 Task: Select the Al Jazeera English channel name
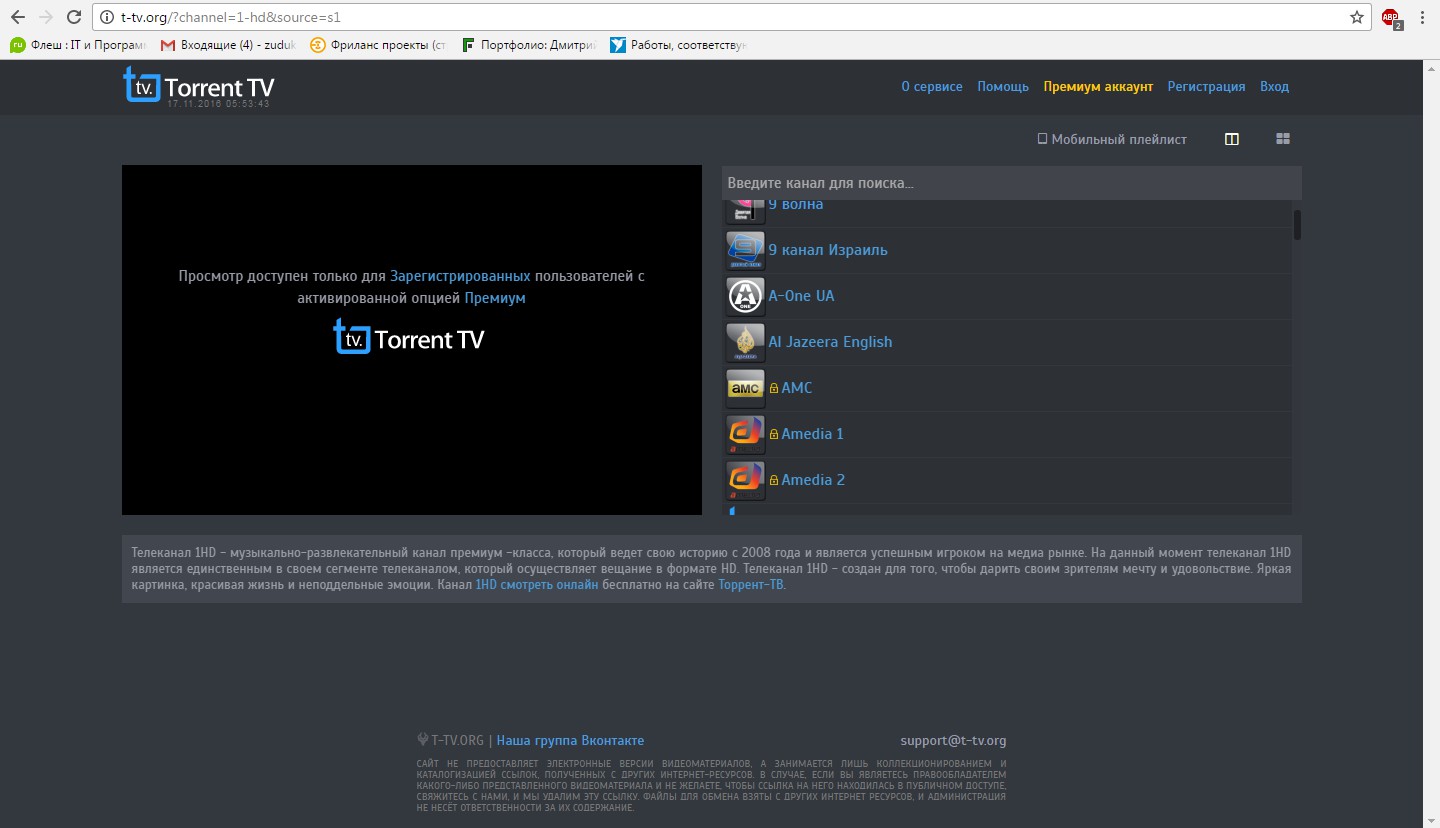830,342
